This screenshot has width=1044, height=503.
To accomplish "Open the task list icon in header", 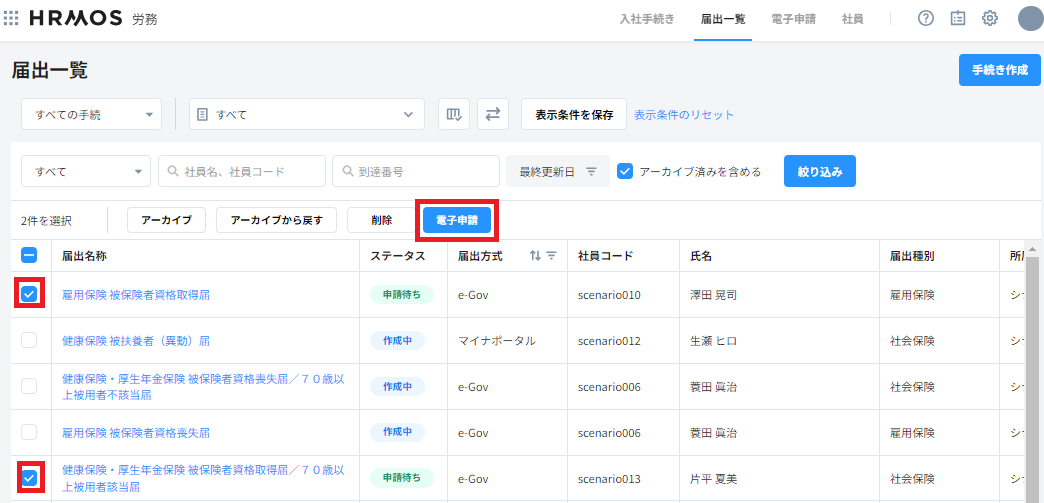I will coord(957,19).
